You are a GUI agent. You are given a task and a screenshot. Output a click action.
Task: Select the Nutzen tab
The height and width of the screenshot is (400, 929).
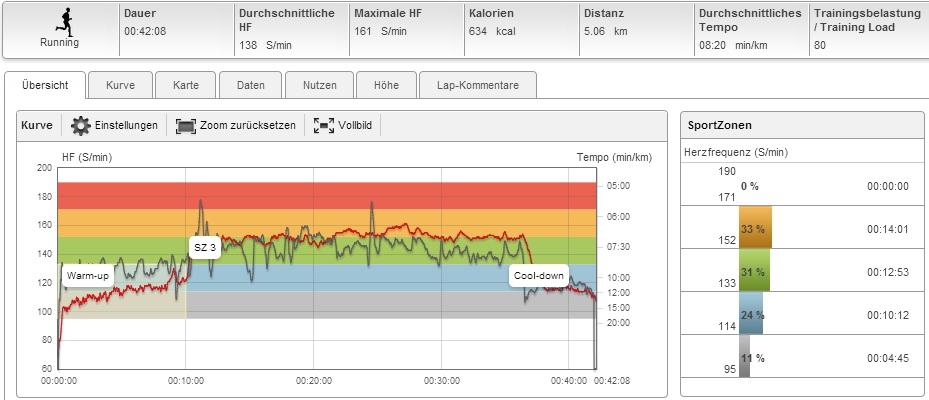319,86
